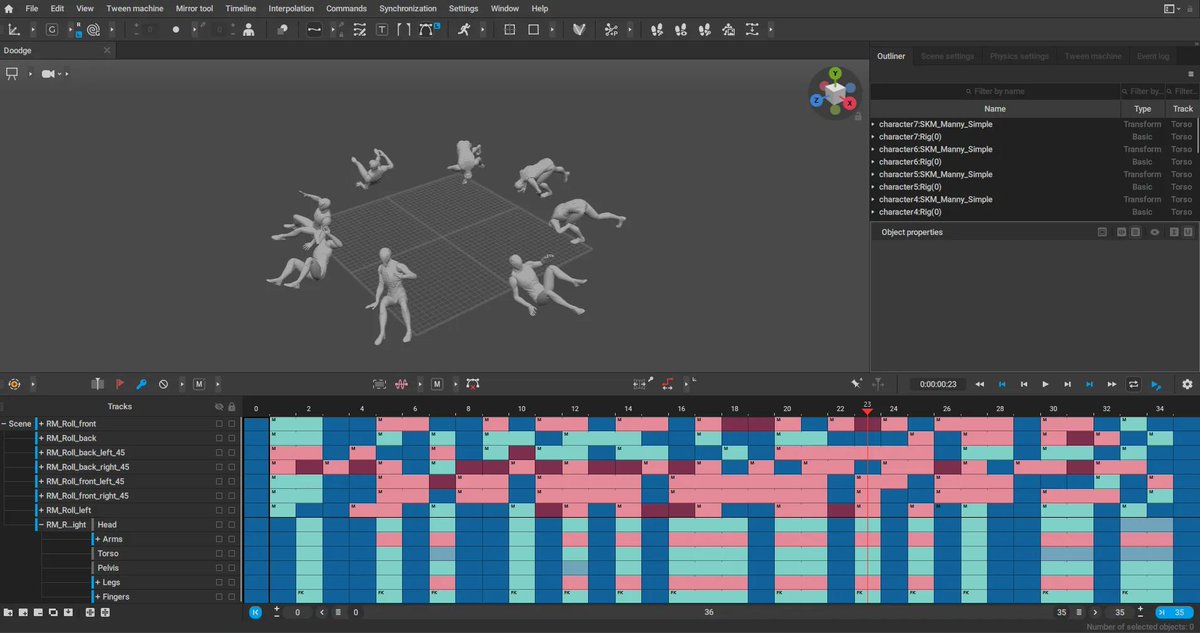Click the orange target icon above the tracks

point(14,384)
